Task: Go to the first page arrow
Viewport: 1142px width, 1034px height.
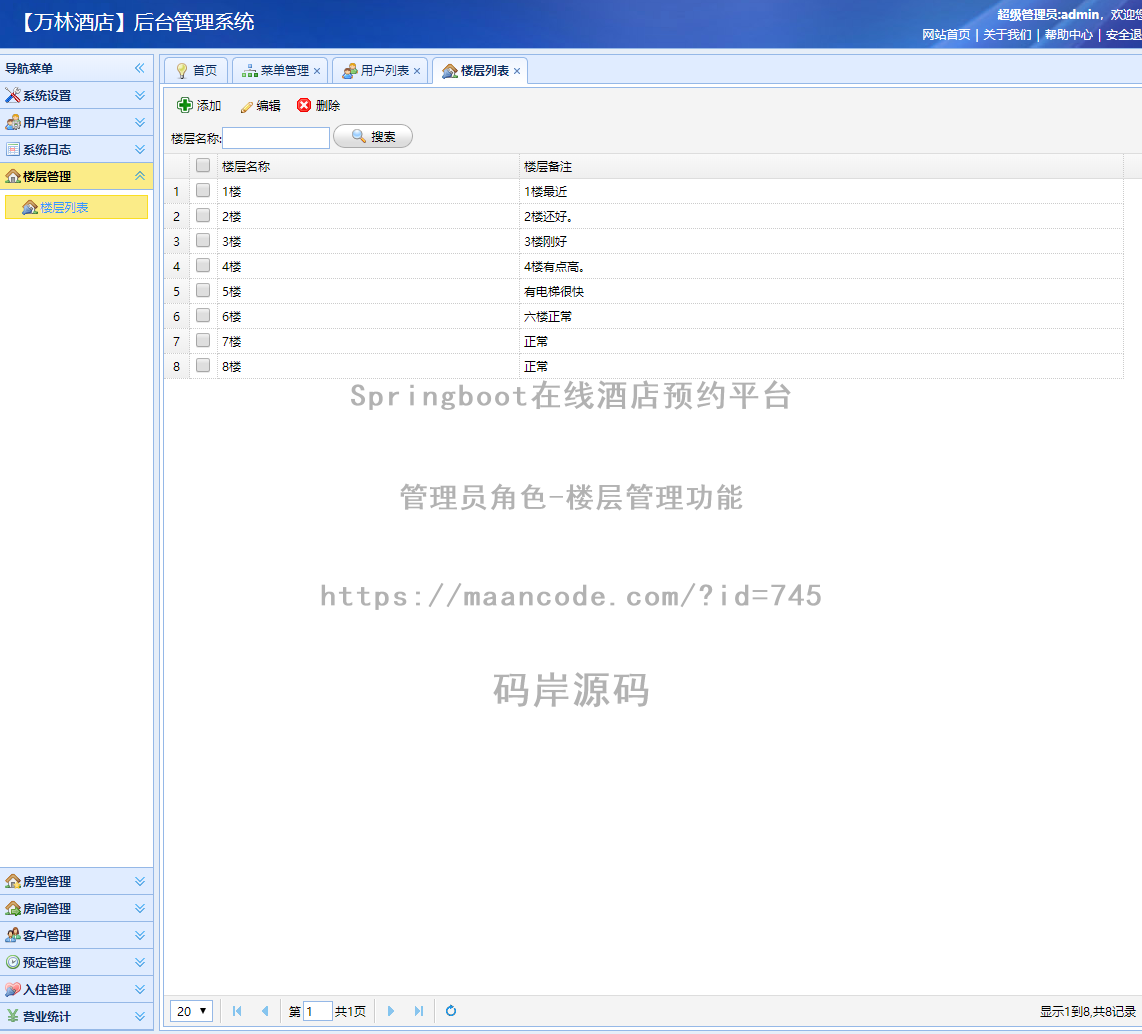Action: tap(237, 1011)
